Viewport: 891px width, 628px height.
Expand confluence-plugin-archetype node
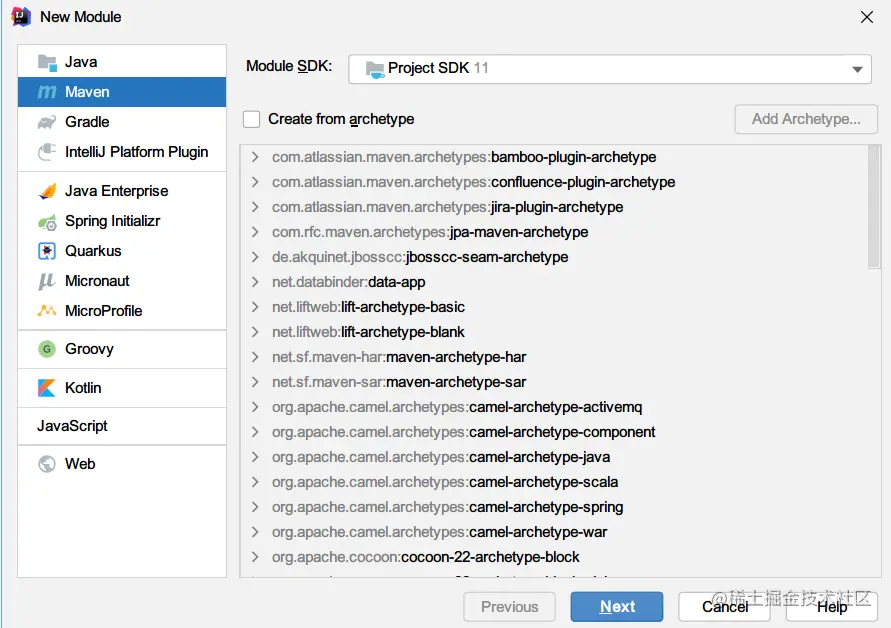255,182
